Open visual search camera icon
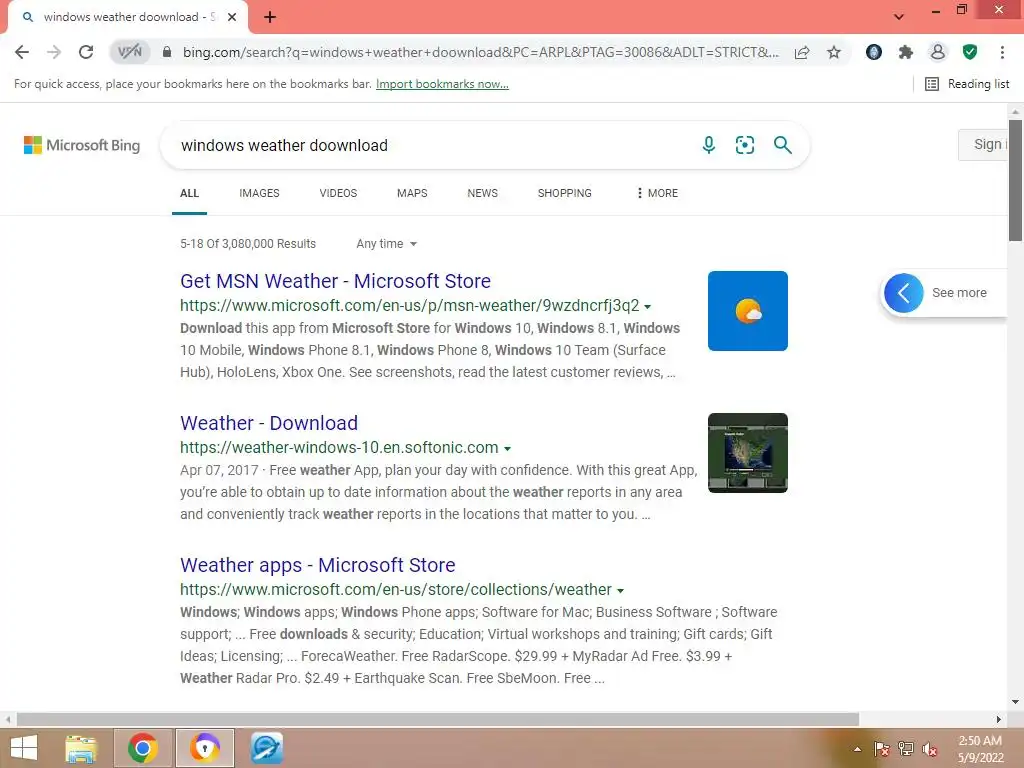This screenshot has height=768, width=1024. [744, 145]
